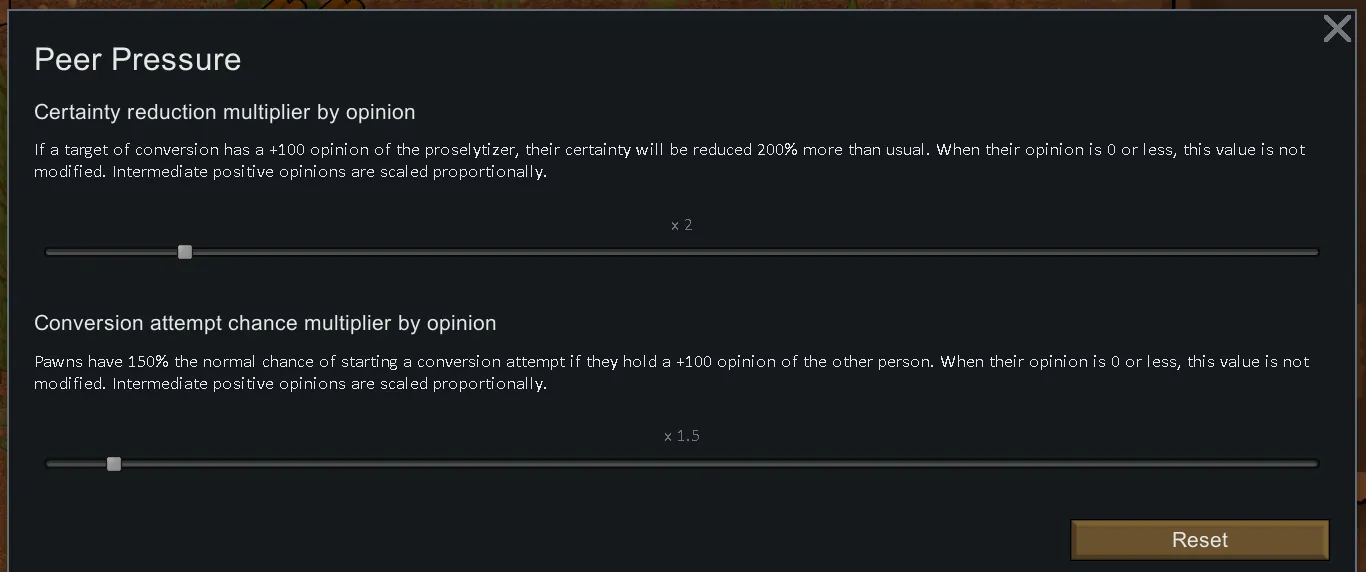Click the "Conversion attempt chance multiplier by opinion" heading
The width and height of the screenshot is (1366, 572).
coord(265,323)
